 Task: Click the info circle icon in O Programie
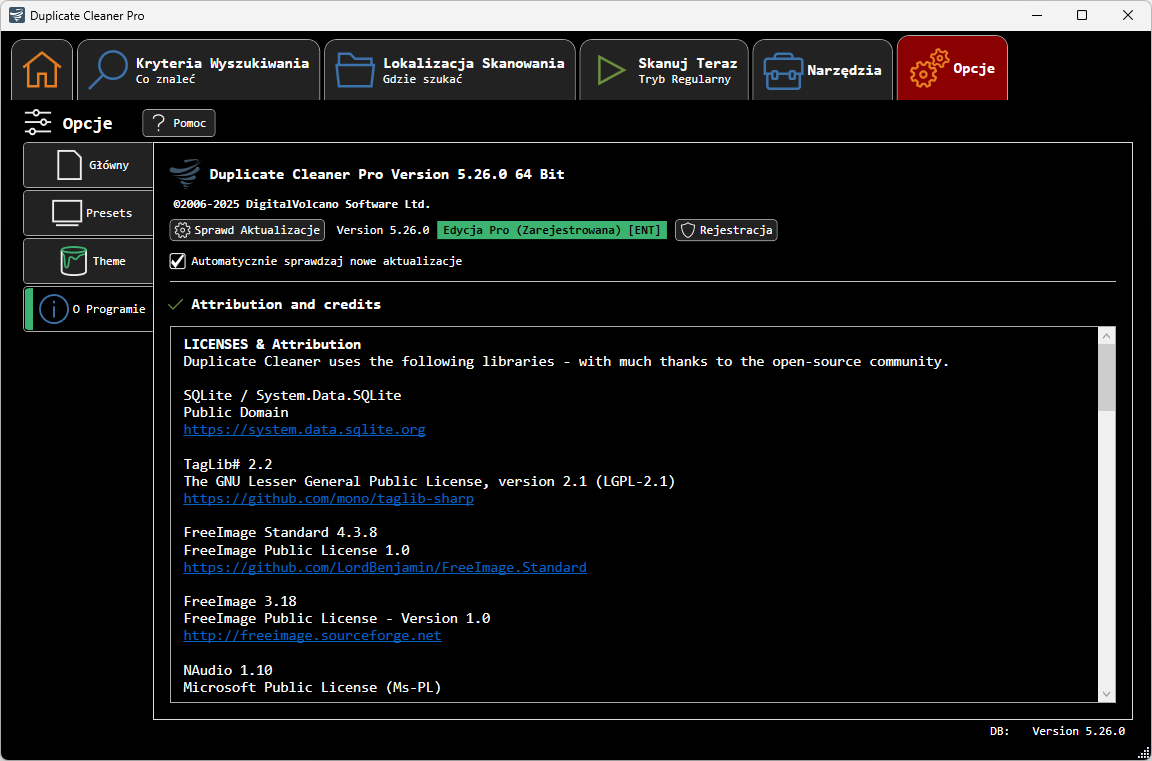coord(53,309)
